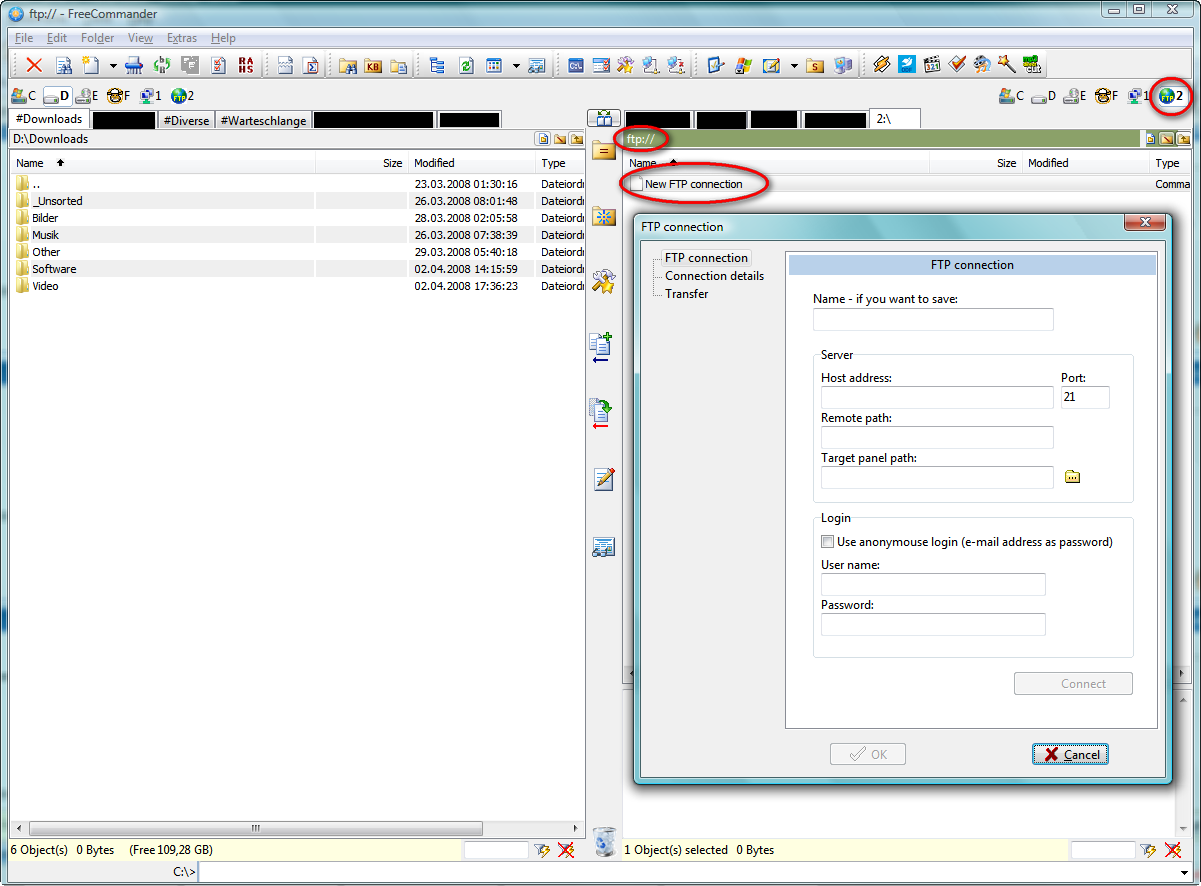Switch to the #Diverse tab

click(x=186, y=120)
